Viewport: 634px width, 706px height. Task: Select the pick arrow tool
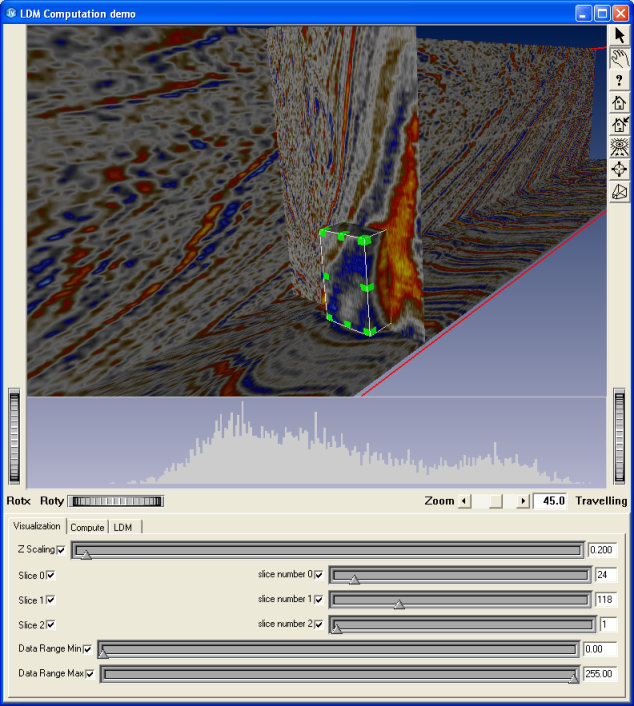tap(620, 35)
